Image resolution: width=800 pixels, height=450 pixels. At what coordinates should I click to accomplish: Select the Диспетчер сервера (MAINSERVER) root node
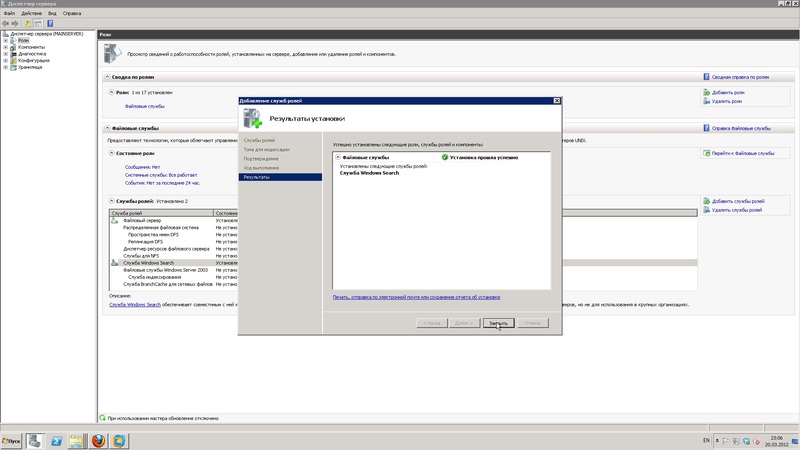point(46,34)
